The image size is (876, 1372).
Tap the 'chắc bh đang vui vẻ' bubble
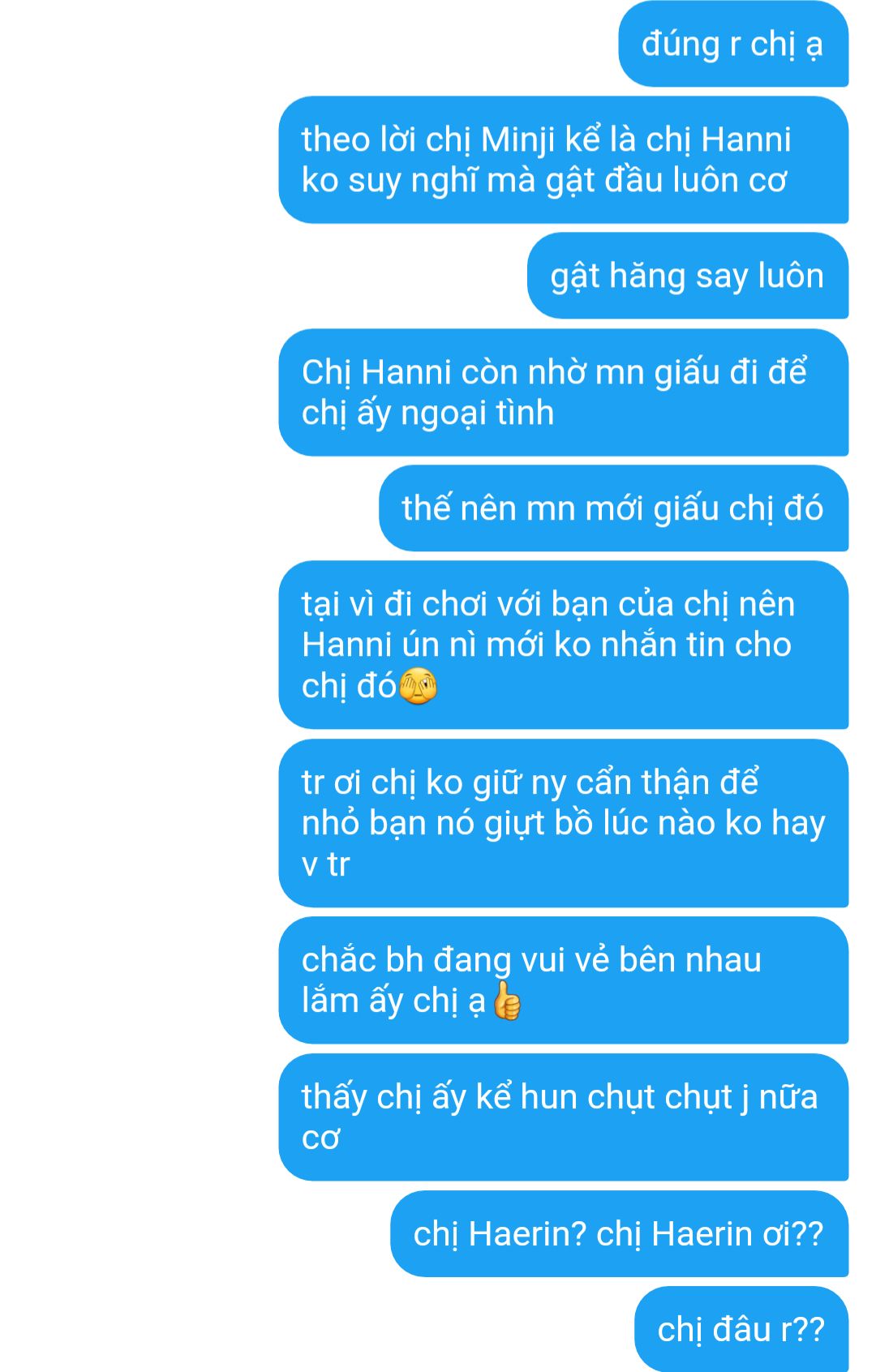(564, 980)
